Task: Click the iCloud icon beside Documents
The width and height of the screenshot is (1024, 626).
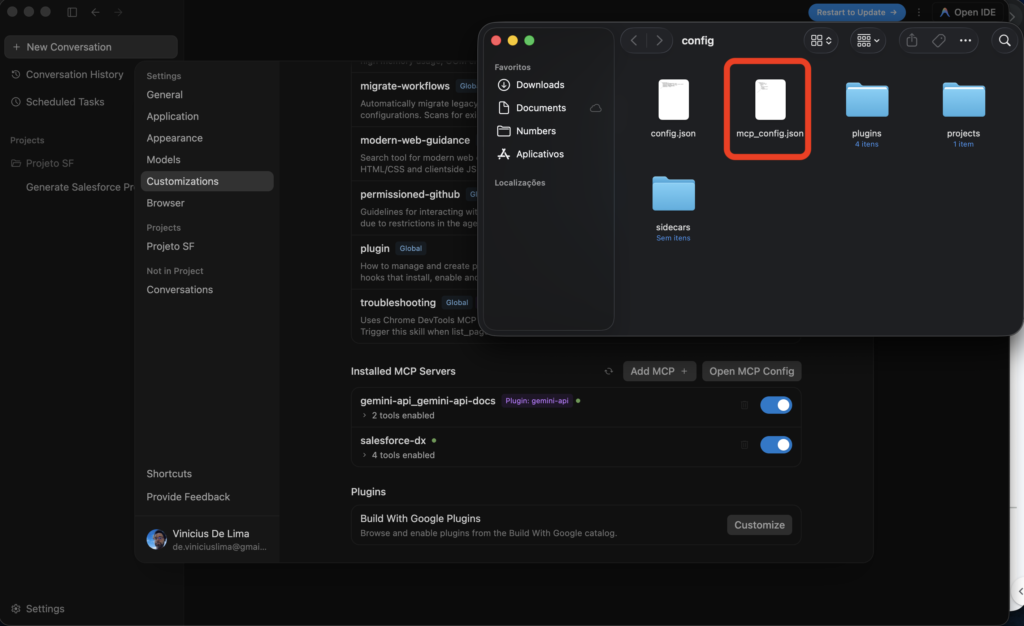Action: pyautogui.click(x=596, y=108)
